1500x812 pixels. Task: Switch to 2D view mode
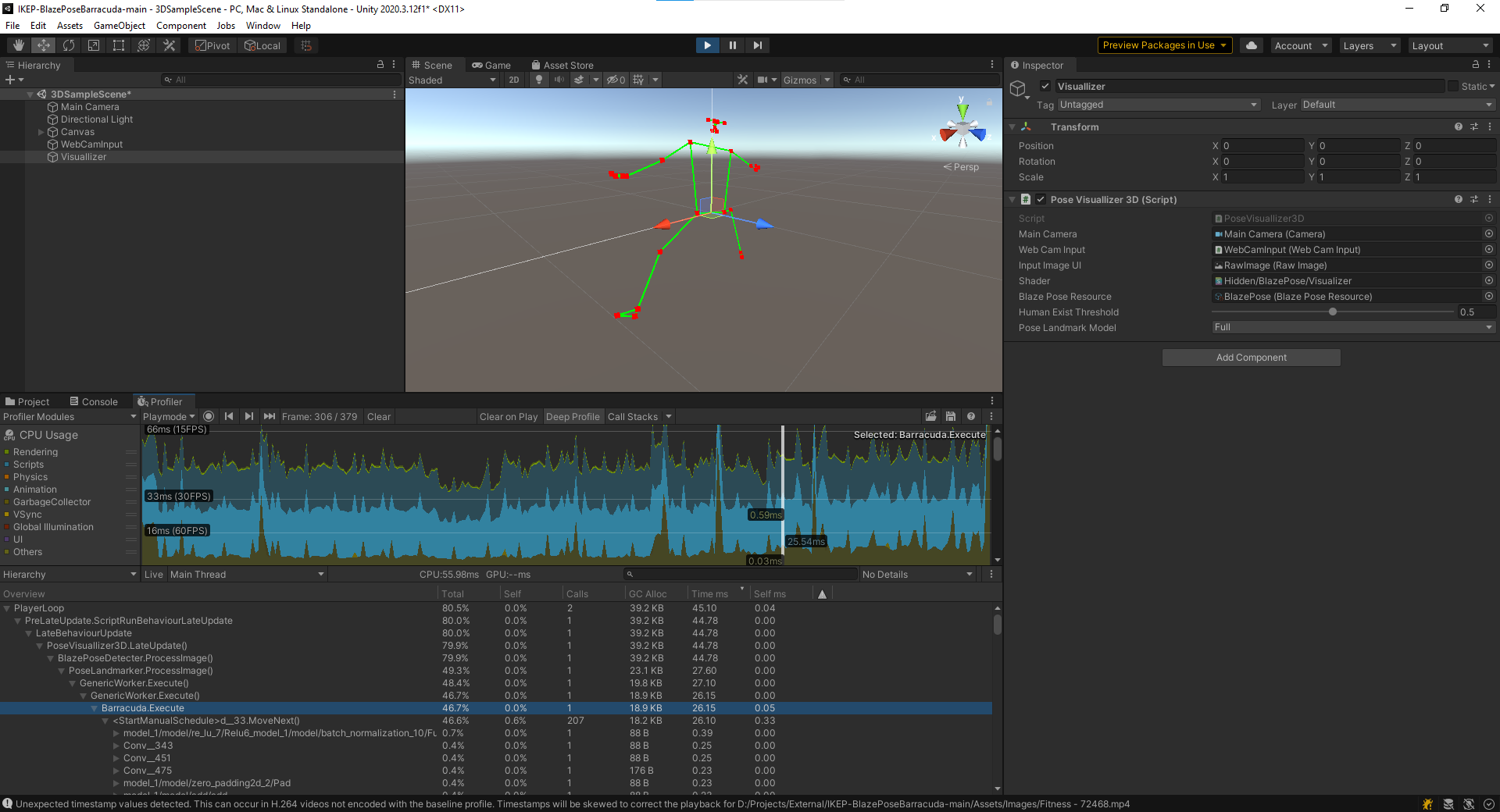point(513,80)
